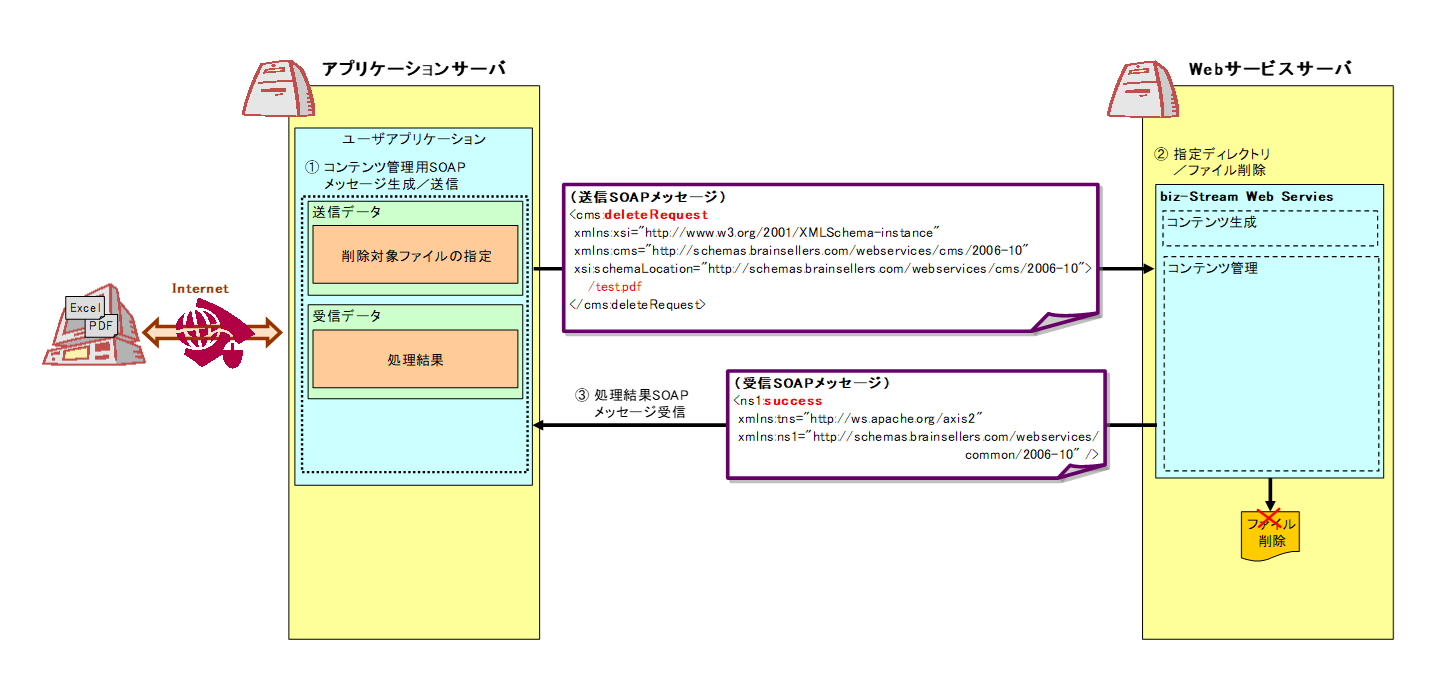Click the ユーザアプリケーション label
This screenshot has width=1435, height=690.
pyautogui.click(x=414, y=139)
